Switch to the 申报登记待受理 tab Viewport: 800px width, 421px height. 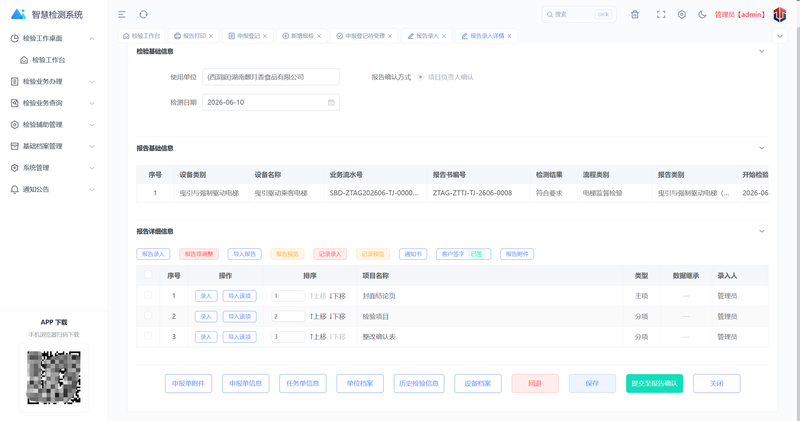364,36
